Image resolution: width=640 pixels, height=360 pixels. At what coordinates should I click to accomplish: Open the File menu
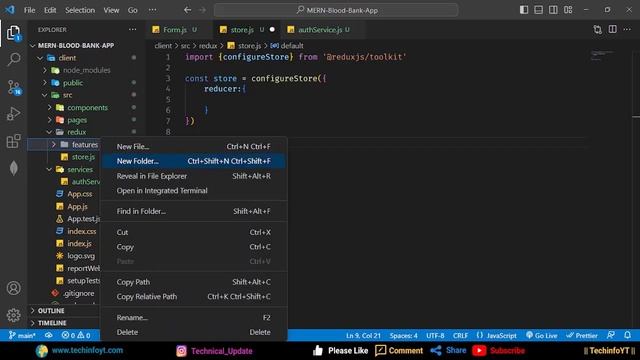29,10
